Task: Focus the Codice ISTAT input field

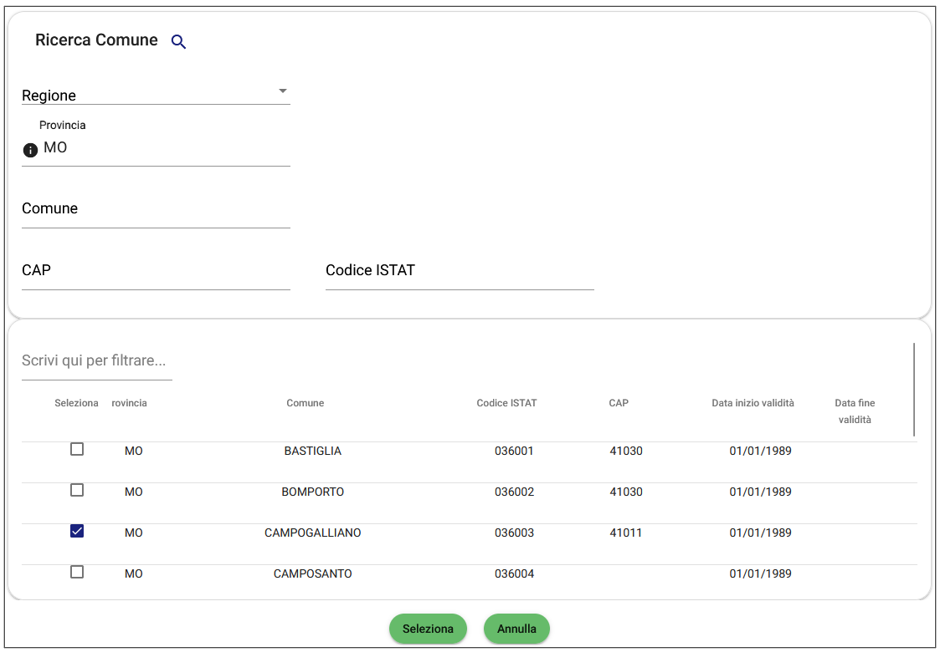Action: tap(459, 271)
